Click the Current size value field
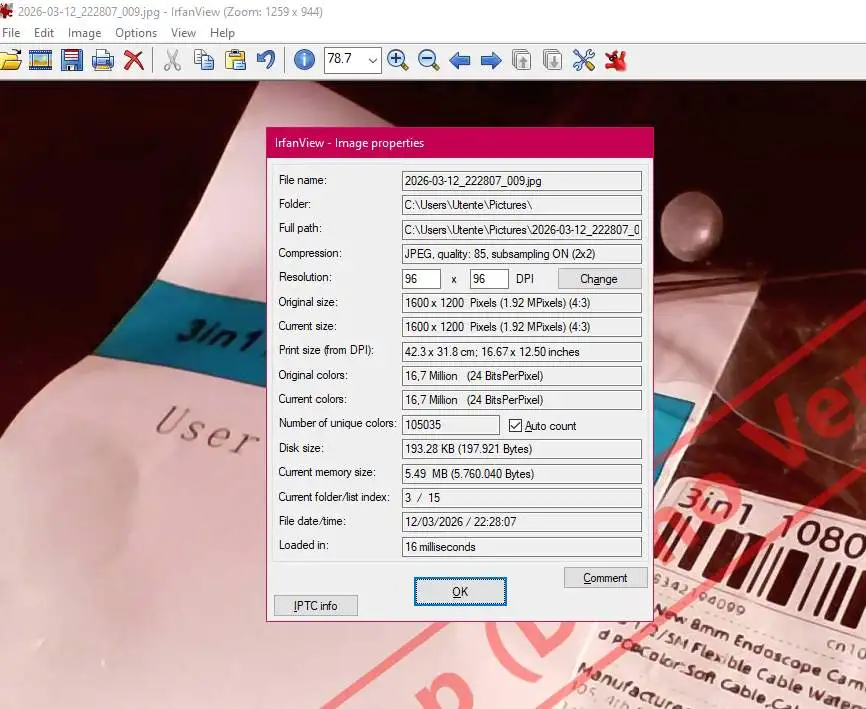The height and width of the screenshot is (709, 866). [521, 327]
